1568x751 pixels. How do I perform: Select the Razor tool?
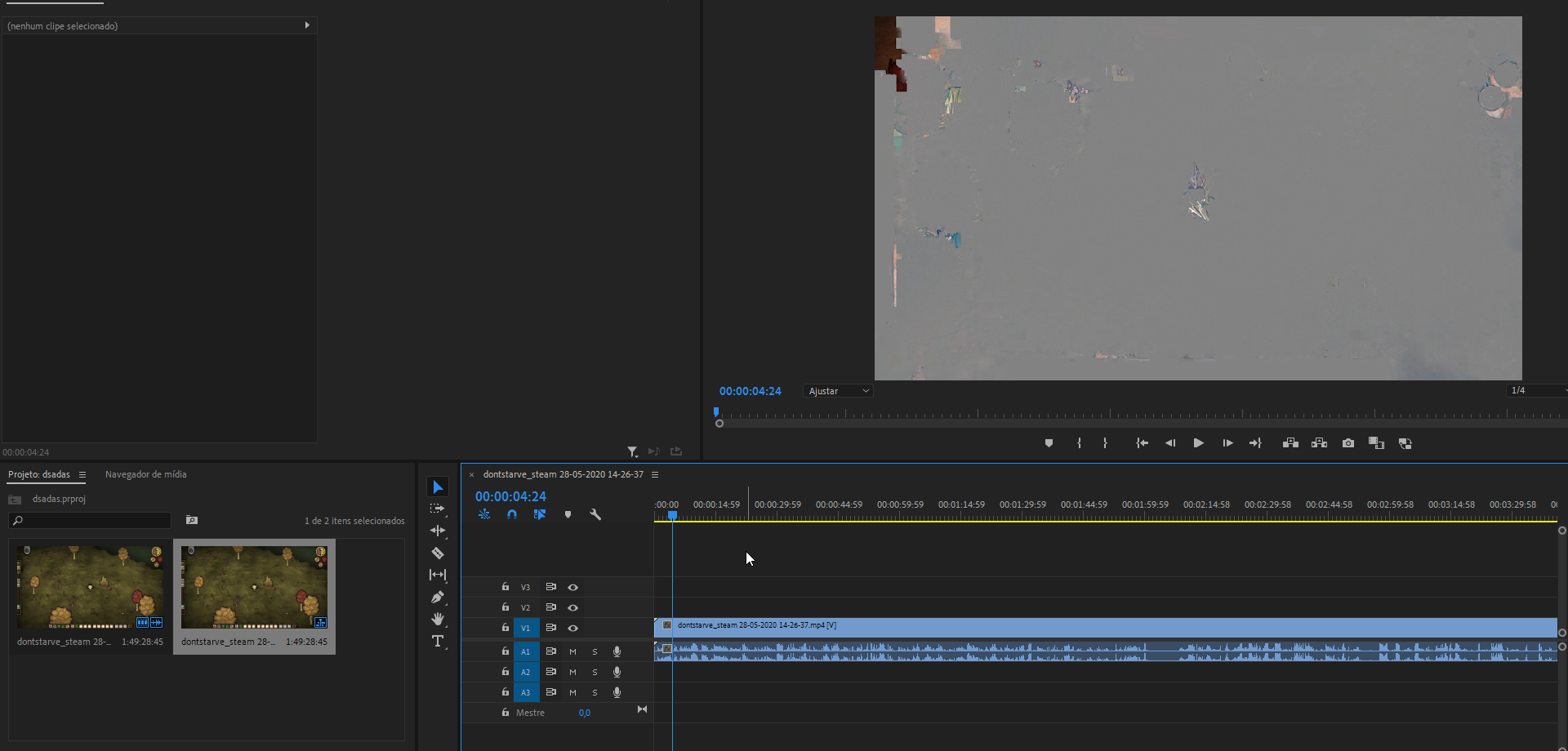coord(439,553)
